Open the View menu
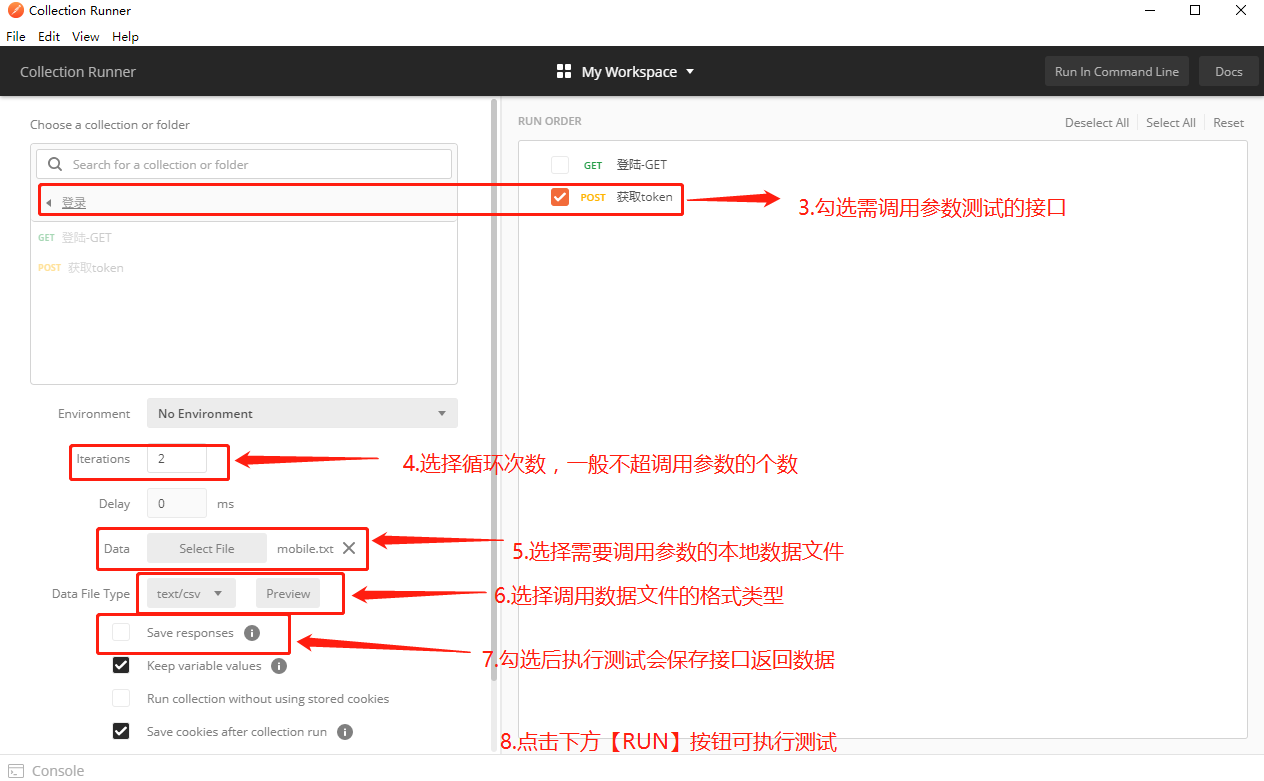The image size is (1264, 781). tap(86, 36)
